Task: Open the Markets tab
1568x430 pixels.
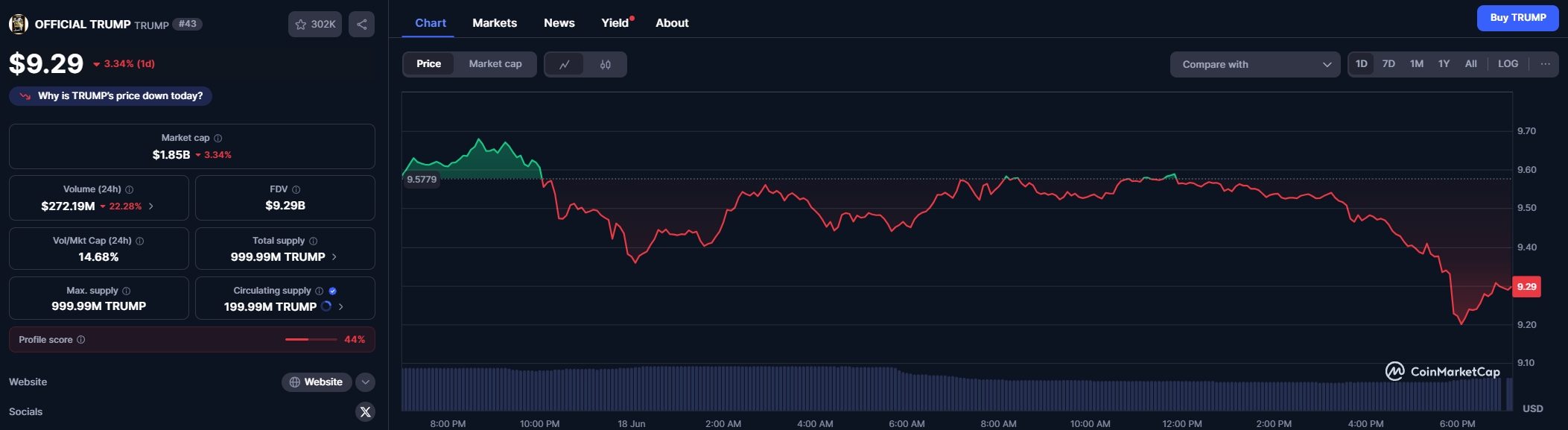Action: 495,23
